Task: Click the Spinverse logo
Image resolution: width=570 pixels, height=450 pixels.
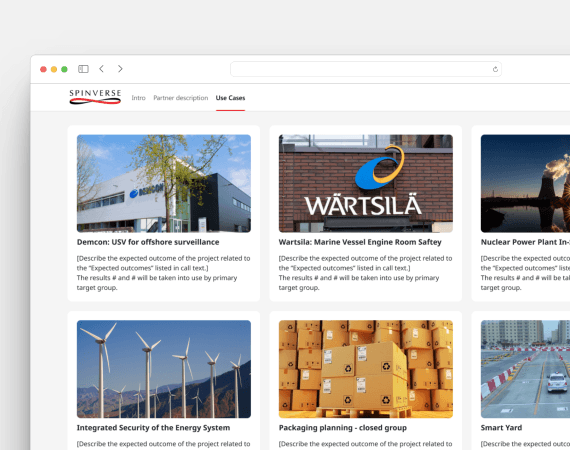Action: click(95, 97)
